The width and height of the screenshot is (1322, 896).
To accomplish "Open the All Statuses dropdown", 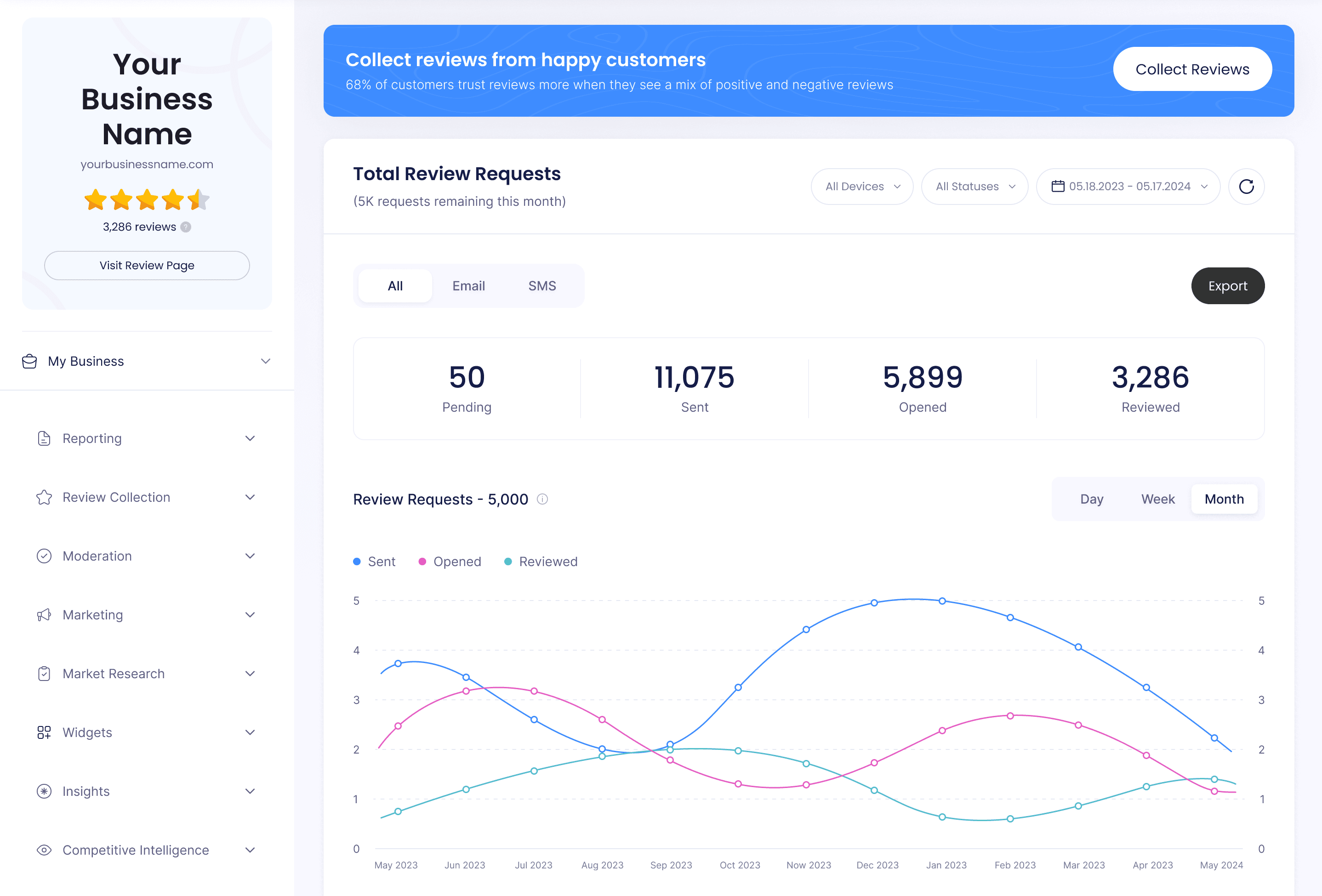I will [x=974, y=187].
